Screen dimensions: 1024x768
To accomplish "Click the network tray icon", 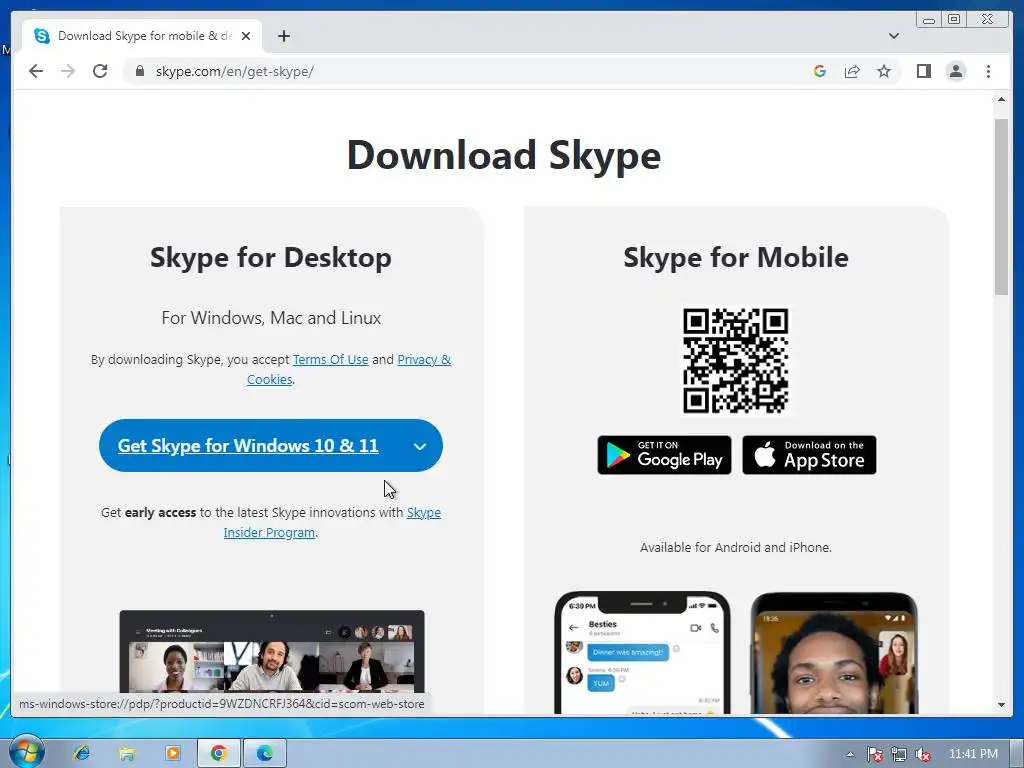I will coord(899,754).
